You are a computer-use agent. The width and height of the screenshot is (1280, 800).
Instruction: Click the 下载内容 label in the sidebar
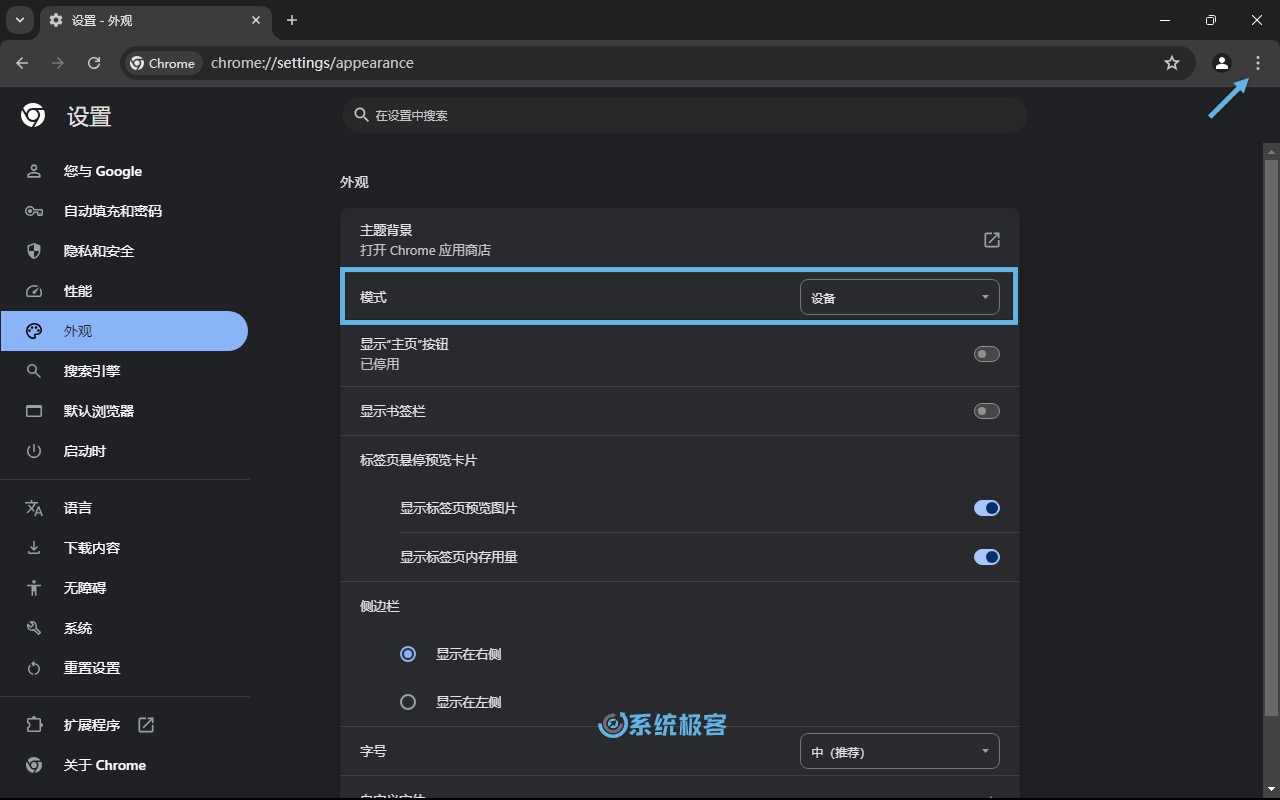point(92,548)
